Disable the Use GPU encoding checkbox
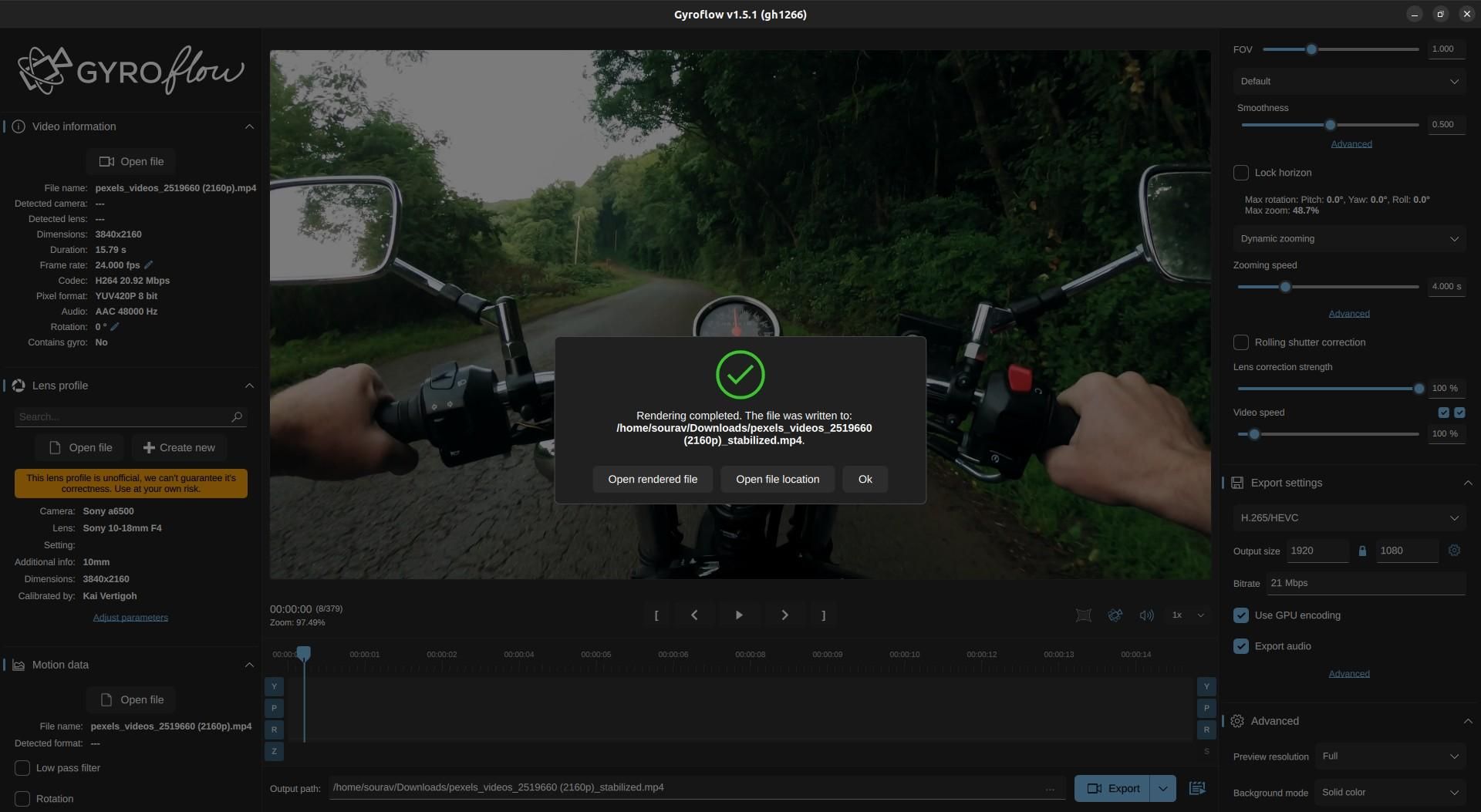This screenshot has width=1481, height=812. tap(1240, 615)
